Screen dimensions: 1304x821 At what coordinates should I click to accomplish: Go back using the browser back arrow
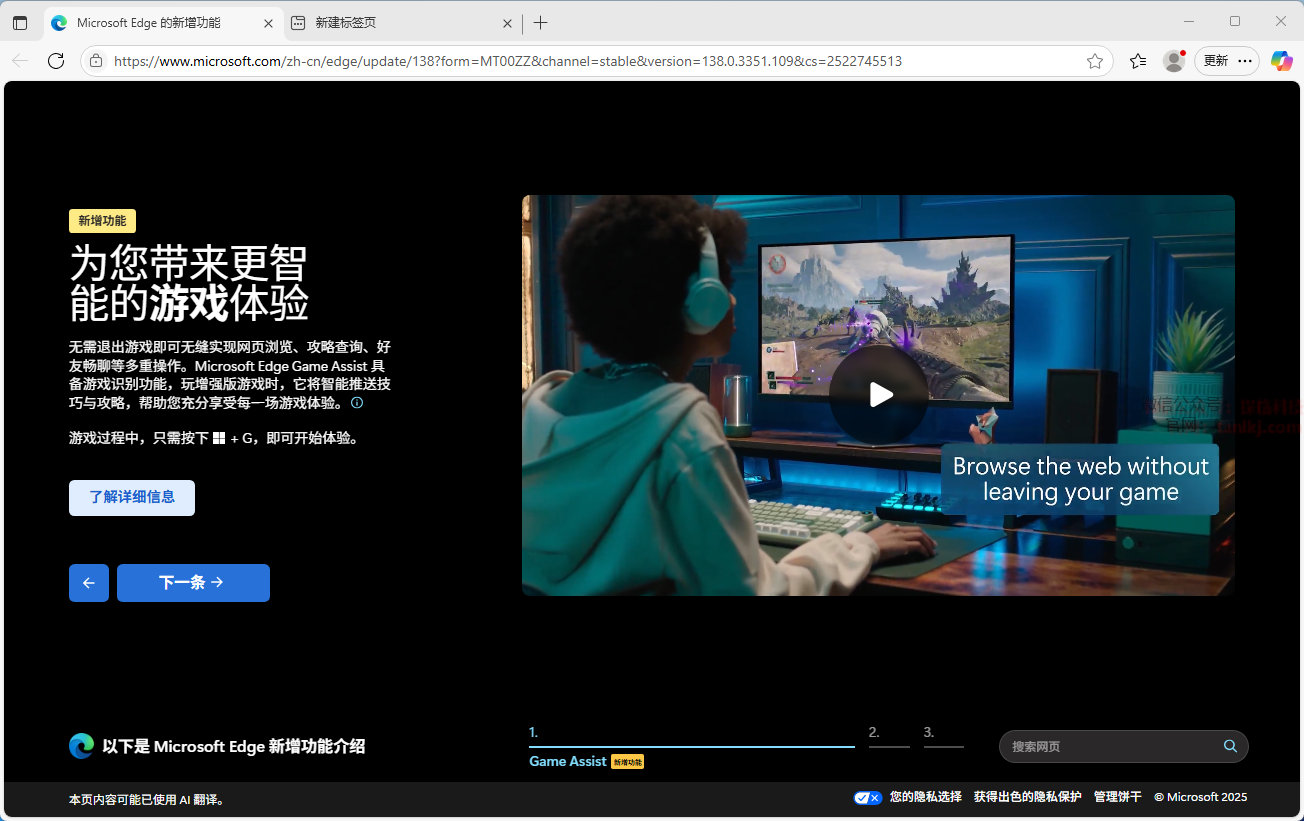point(20,61)
